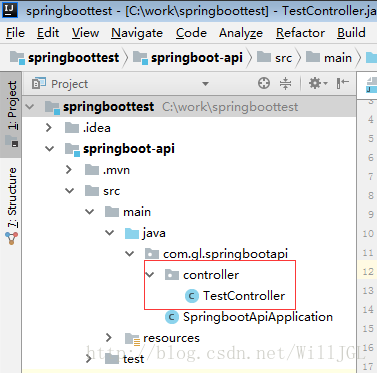Image resolution: width=377 pixels, height=373 pixels.
Task: Click the java source folder icon
Action: pyautogui.click(x=132, y=233)
